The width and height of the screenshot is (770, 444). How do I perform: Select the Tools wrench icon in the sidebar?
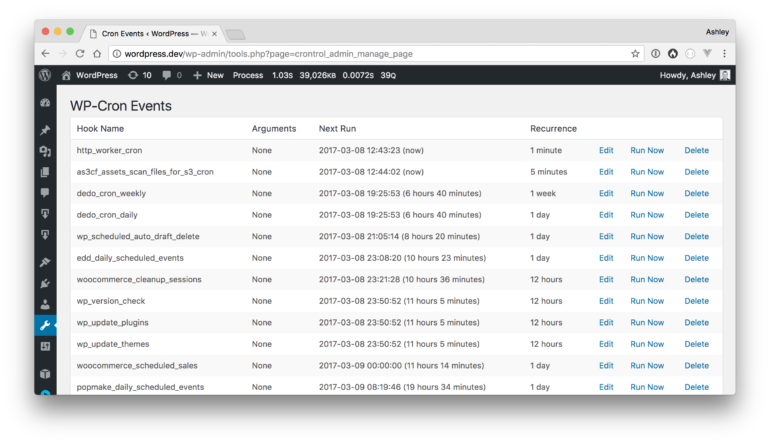[x=45, y=325]
